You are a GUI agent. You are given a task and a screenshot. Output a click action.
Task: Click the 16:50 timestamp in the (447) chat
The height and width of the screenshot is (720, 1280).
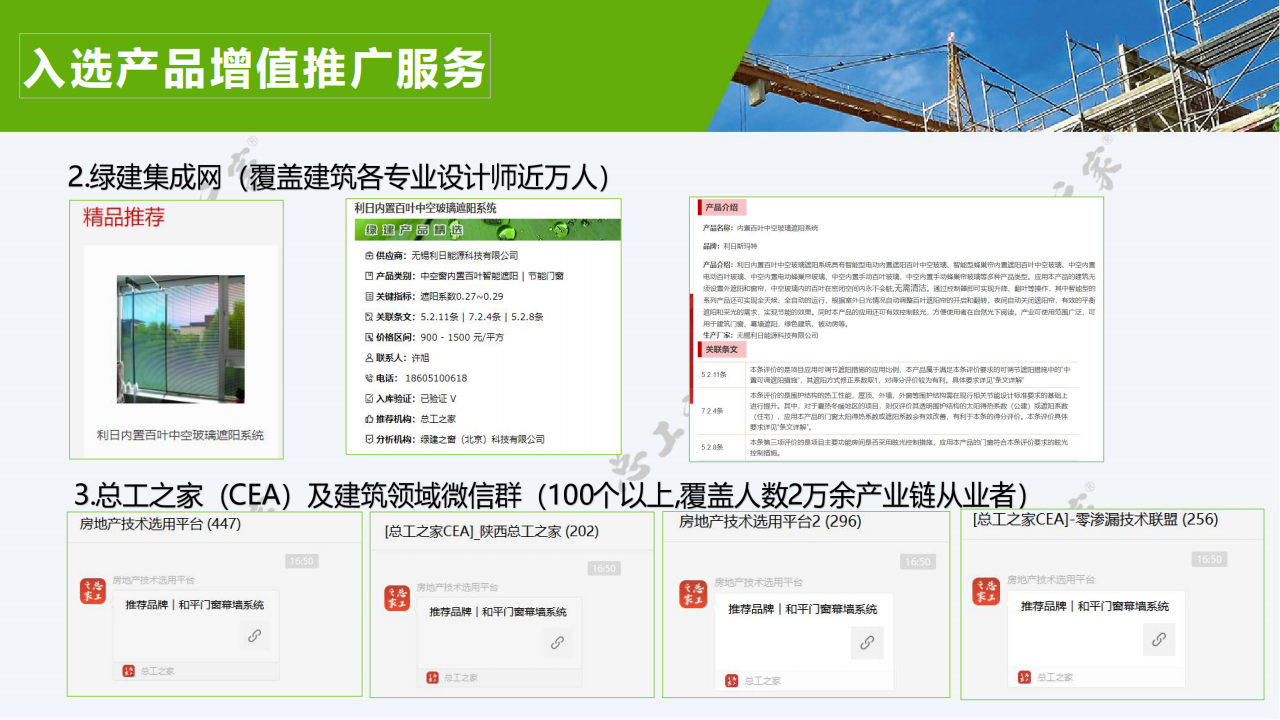click(301, 561)
